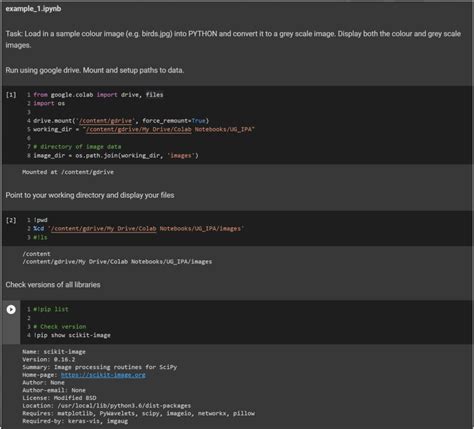
Task: Click the '!pwd' code line
Action: pyautogui.click(x=41, y=220)
